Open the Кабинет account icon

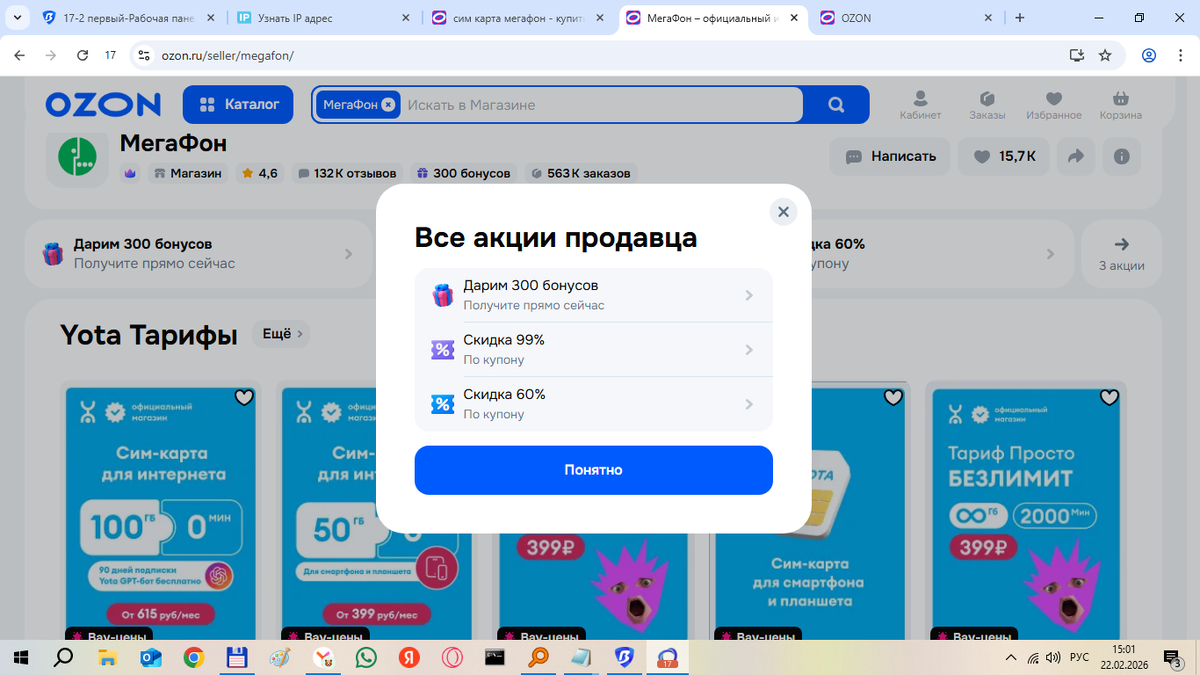921,100
